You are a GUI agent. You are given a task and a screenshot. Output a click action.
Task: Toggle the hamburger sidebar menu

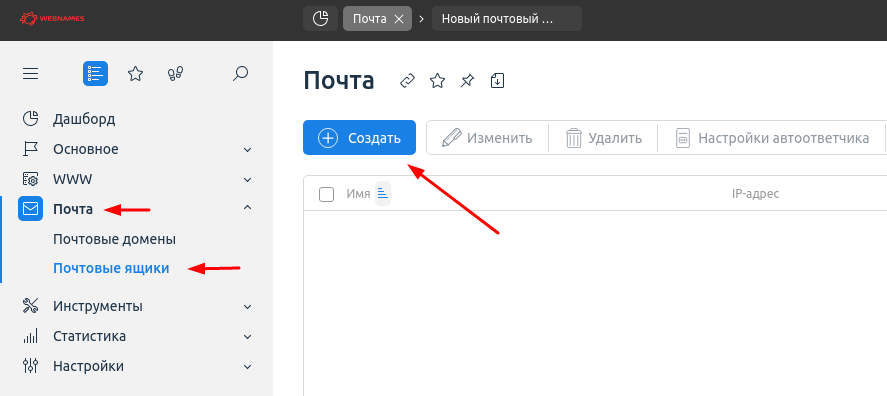point(31,74)
